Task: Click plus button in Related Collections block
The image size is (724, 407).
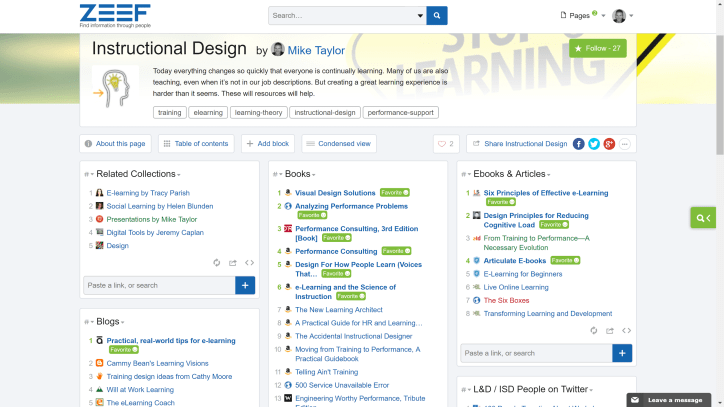Action: [x=245, y=285]
